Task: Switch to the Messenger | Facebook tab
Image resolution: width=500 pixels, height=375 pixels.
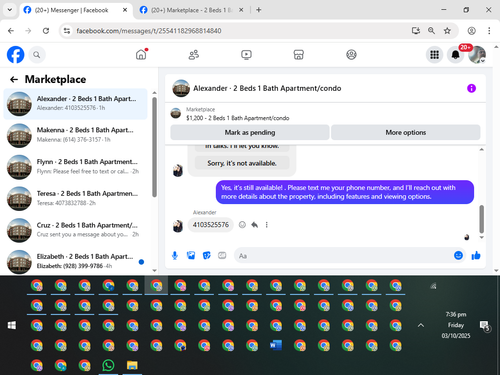Action: point(71,10)
